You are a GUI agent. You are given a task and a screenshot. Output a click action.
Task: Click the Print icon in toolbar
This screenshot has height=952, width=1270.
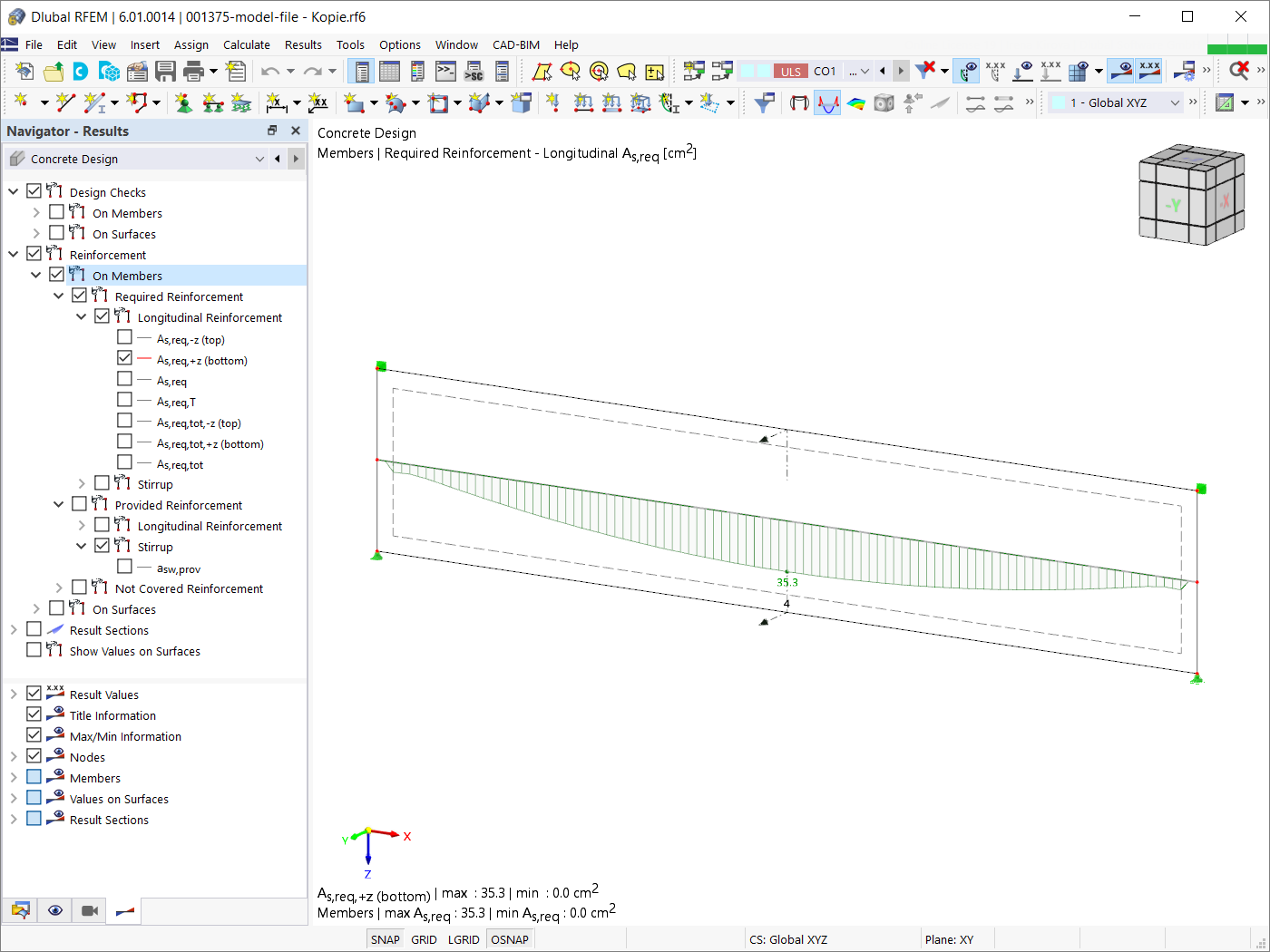coord(193,71)
